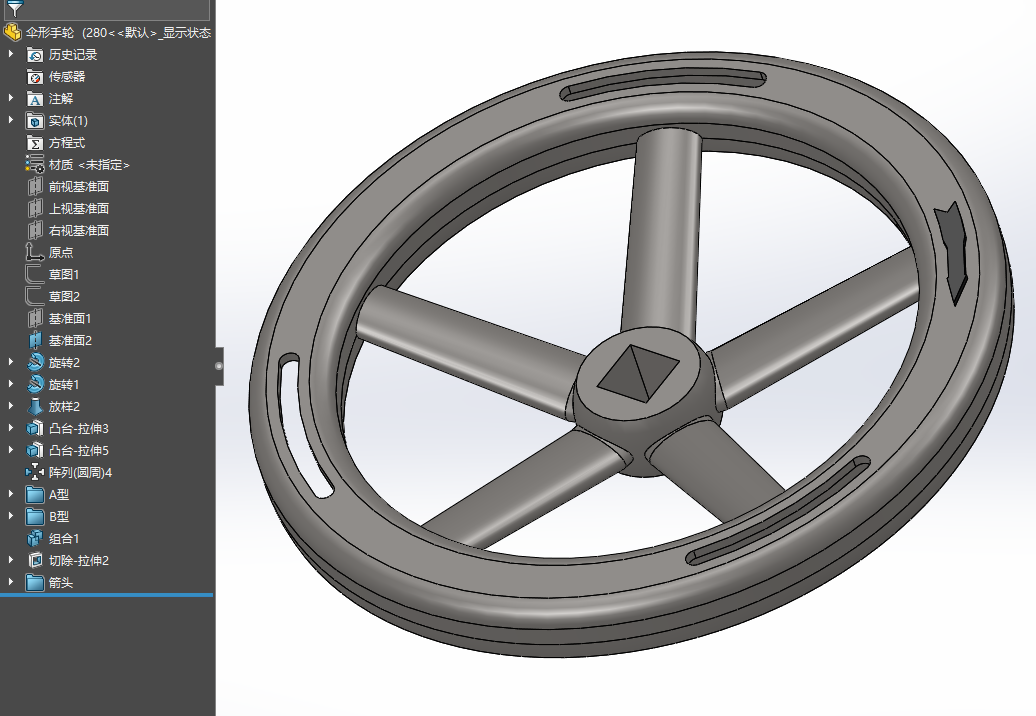Expand the 旋转2 feature
Image resolution: width=1036 pixels, height=716 pixels.
tap(11, 362)
